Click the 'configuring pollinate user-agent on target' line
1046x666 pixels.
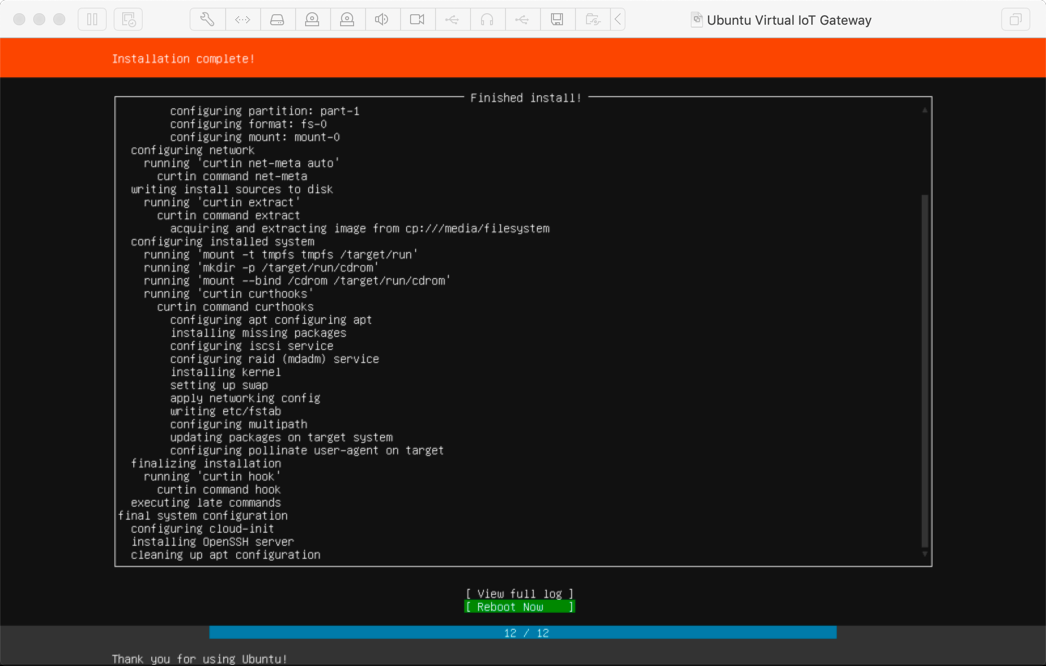tap(307, 450)
